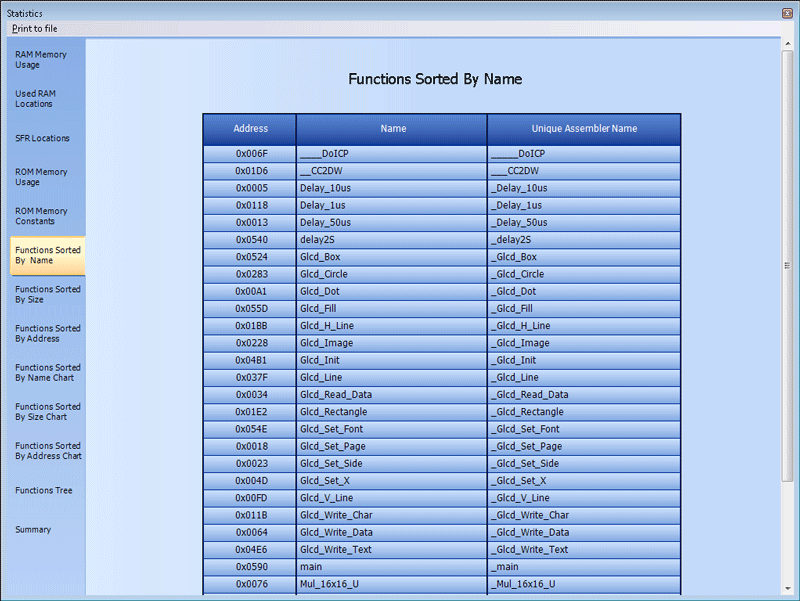Select address cell 0x04B1
The width and height of the screenshot is (800, 601).
[250, 361]
